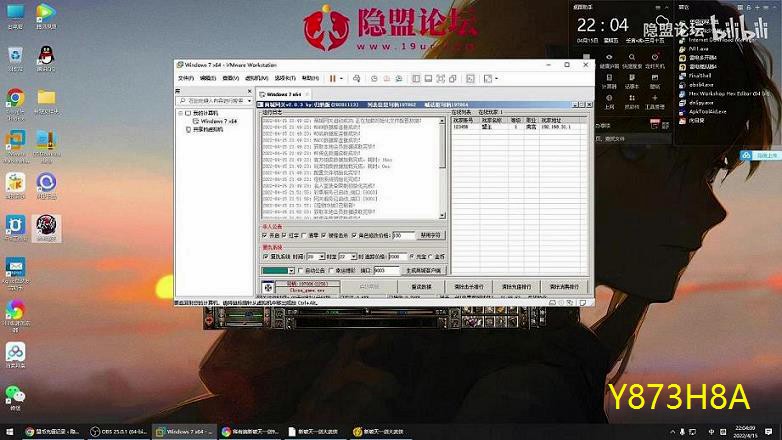Collapse the 我的计算机 tree node
Viewport: 782px width, 440px height.
pyautogui.click(x=181, y=113)
